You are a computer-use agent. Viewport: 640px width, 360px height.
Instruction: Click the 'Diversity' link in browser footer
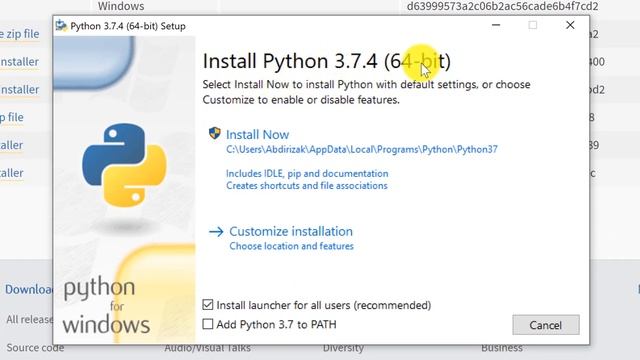[343, 348]
